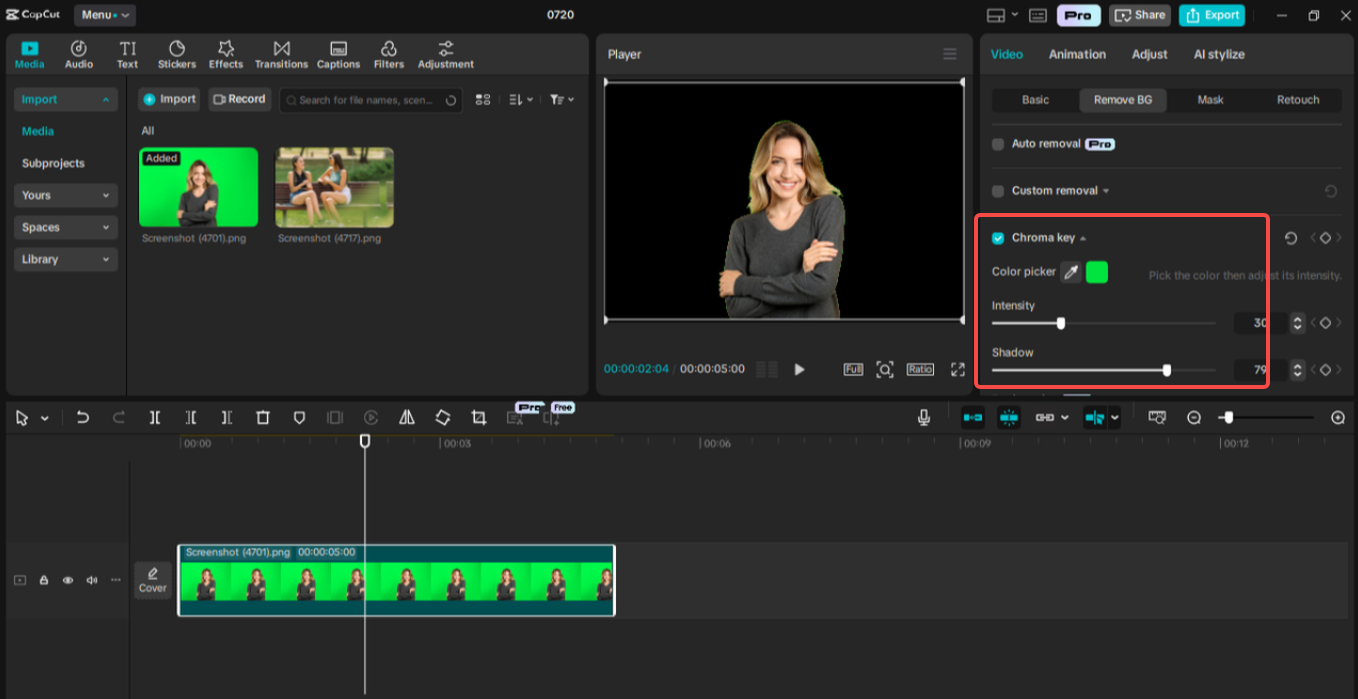The width and height of the screenshot is (1358, 699).
Task: Select the Split tool in the timeline toolbar
Action: coord(155,417)
